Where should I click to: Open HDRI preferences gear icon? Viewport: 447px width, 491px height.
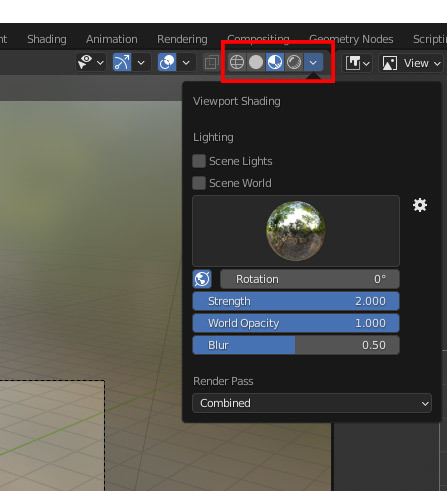(420, 205)
